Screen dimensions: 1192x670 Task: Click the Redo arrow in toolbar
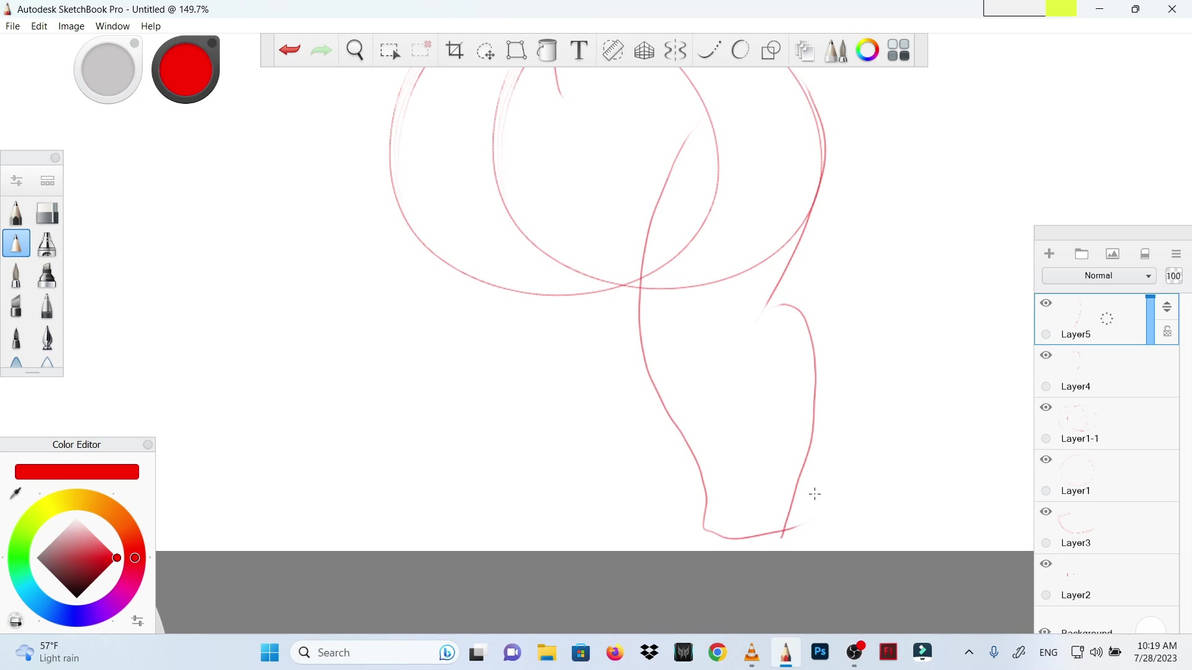click(321, 50)
